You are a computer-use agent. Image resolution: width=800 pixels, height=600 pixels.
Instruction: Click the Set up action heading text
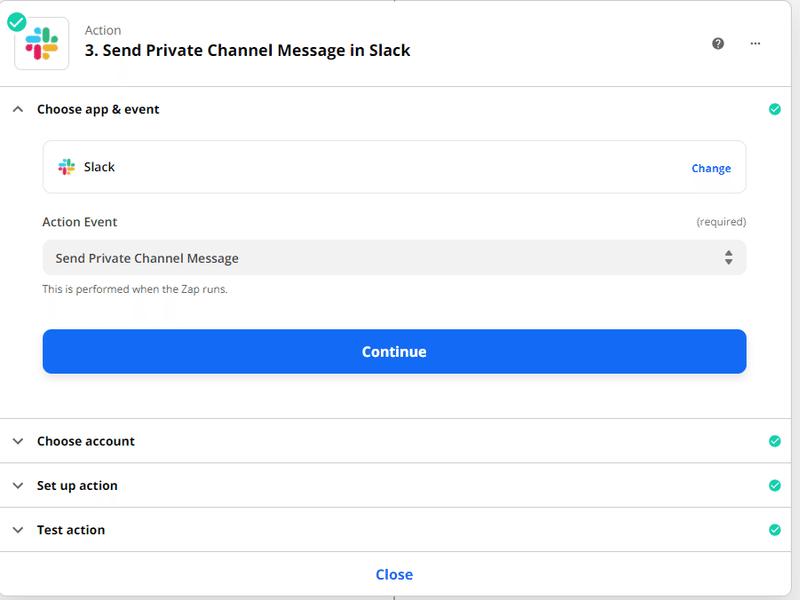click(x=77, y=486)
